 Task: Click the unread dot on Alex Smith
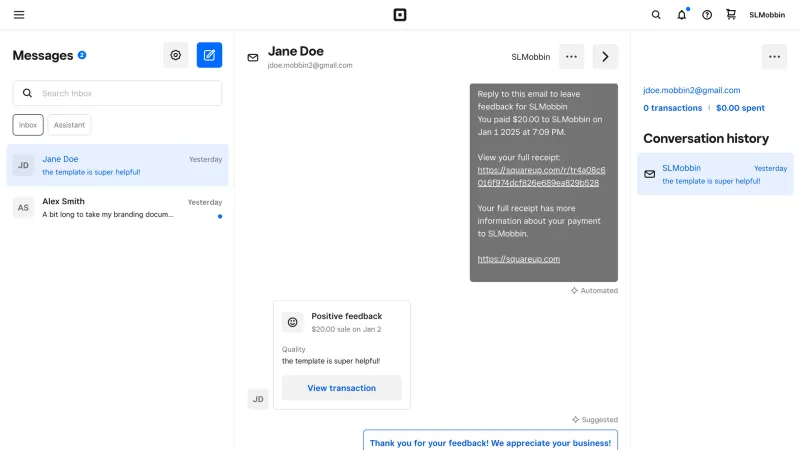pos(220,216)
